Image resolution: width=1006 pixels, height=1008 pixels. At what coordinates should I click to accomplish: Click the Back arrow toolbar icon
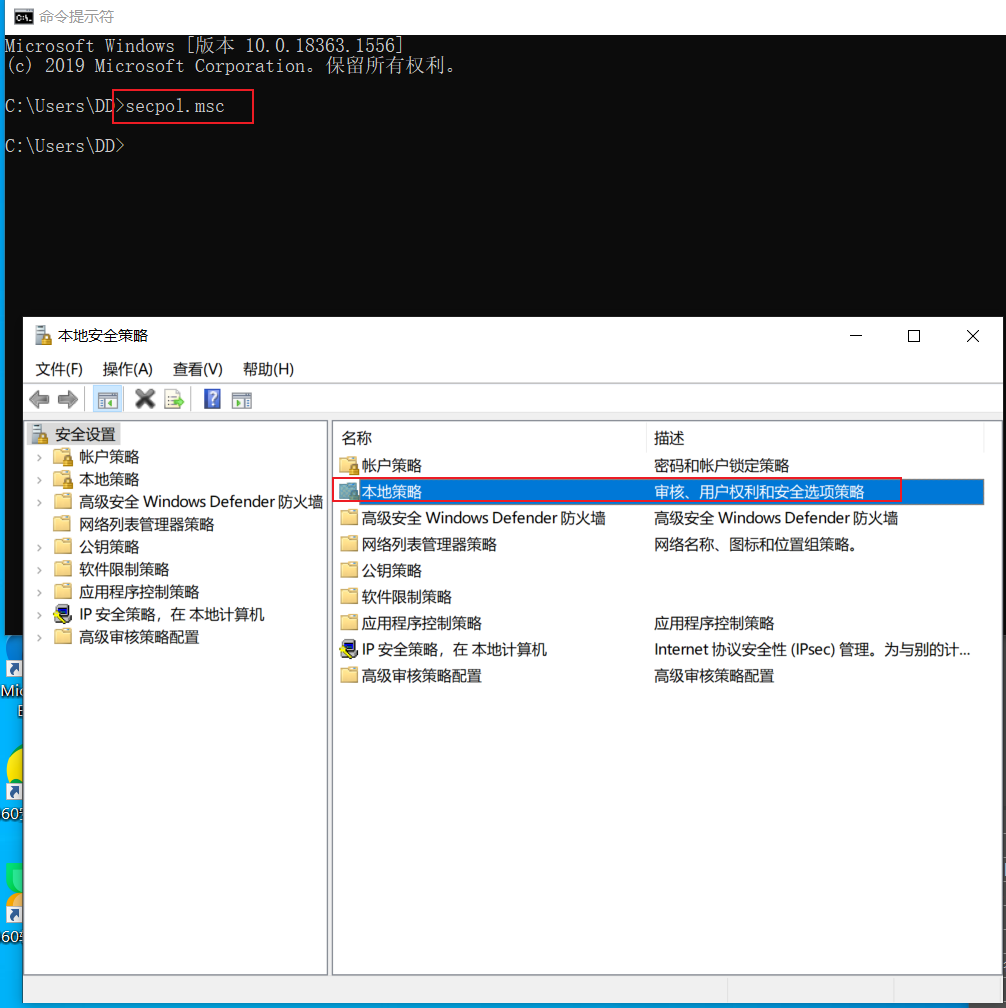39,400
